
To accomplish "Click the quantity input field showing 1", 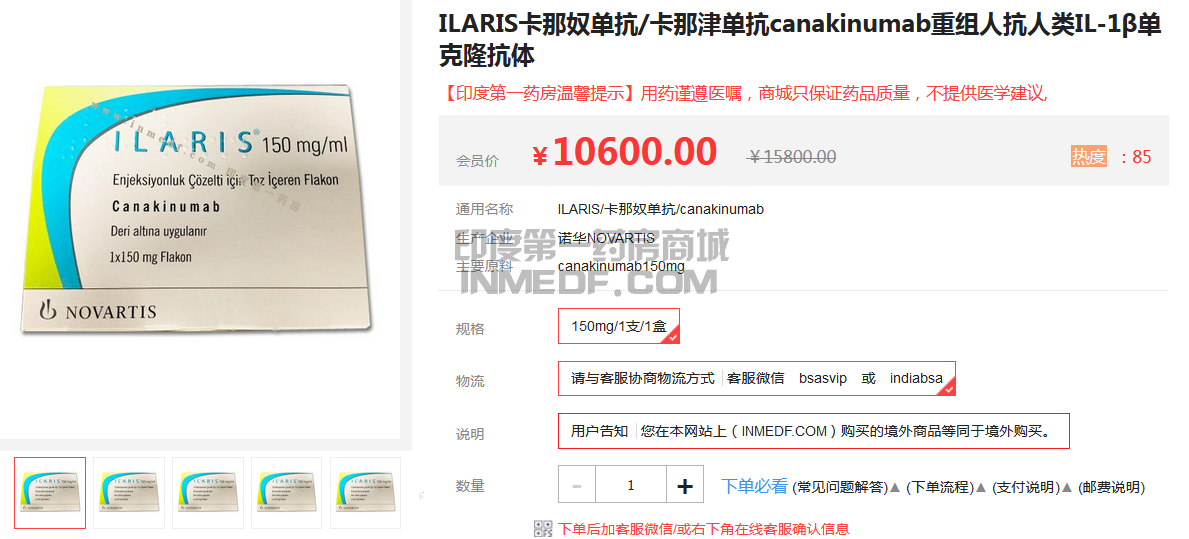I will pos(631,484).
